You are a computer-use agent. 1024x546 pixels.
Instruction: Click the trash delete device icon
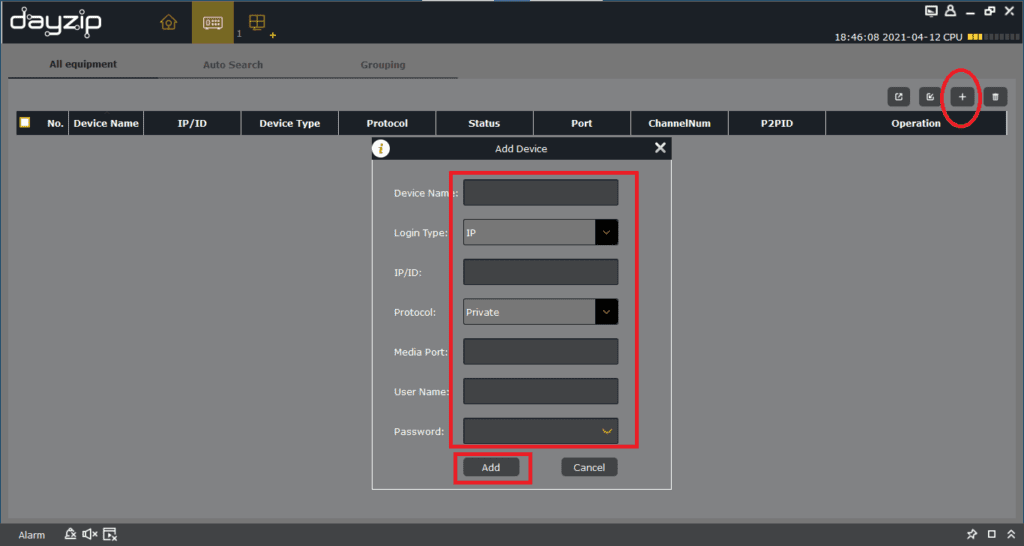click(994, 97)
